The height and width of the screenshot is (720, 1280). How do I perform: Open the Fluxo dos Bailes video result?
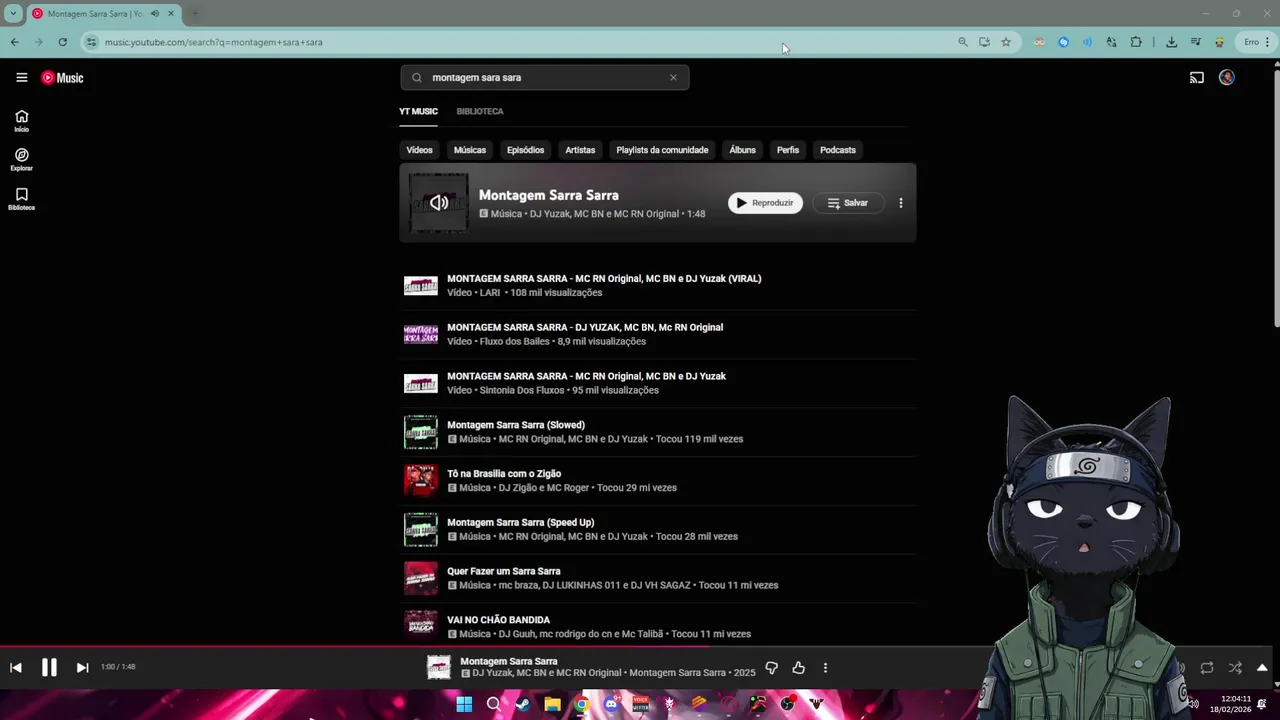[x=658, y=334]
